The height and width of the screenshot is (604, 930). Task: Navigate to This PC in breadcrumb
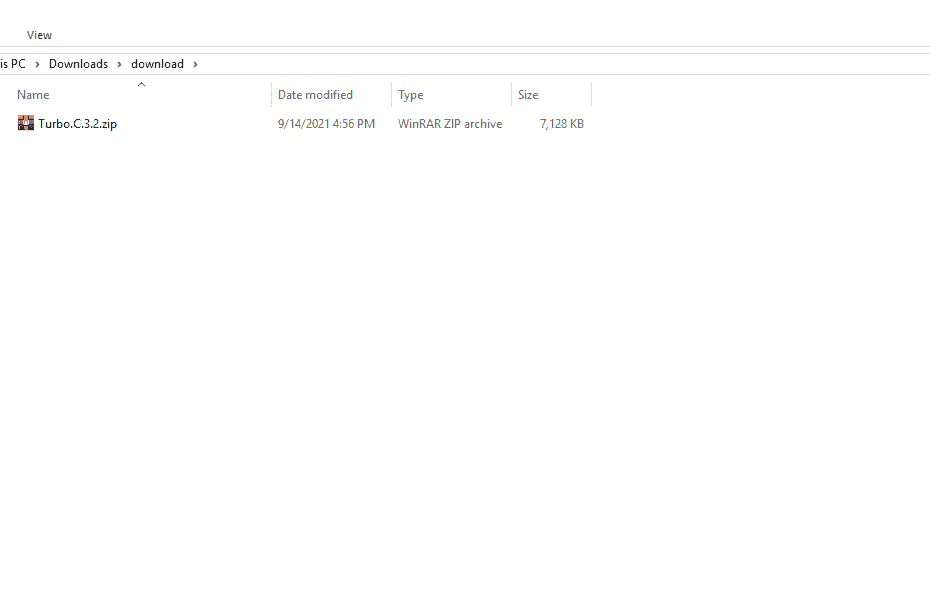[x=13, y=64]
